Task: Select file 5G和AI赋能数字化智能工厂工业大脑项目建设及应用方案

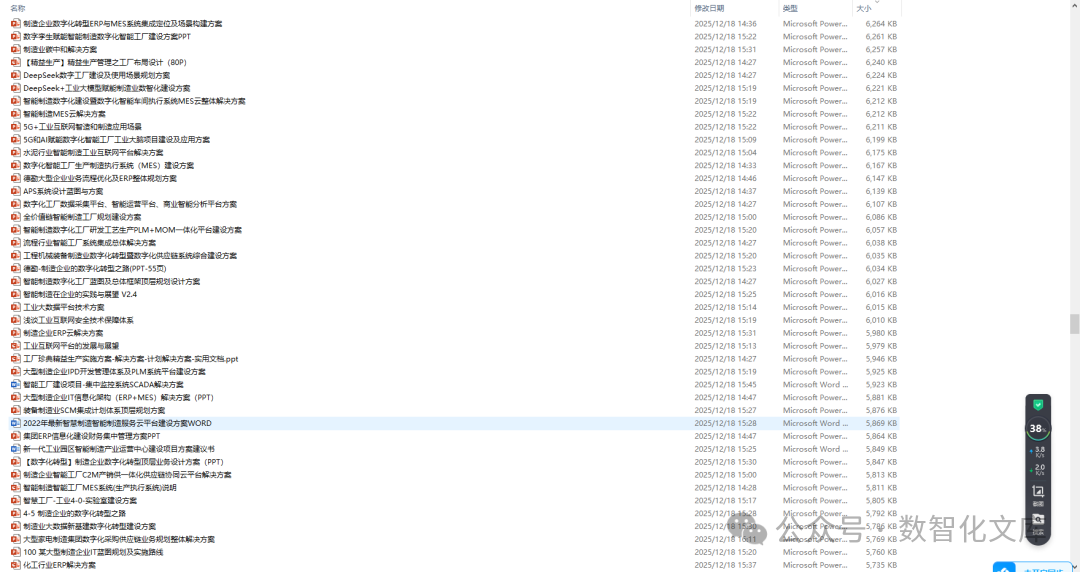Action: click(x=116, y=140)
